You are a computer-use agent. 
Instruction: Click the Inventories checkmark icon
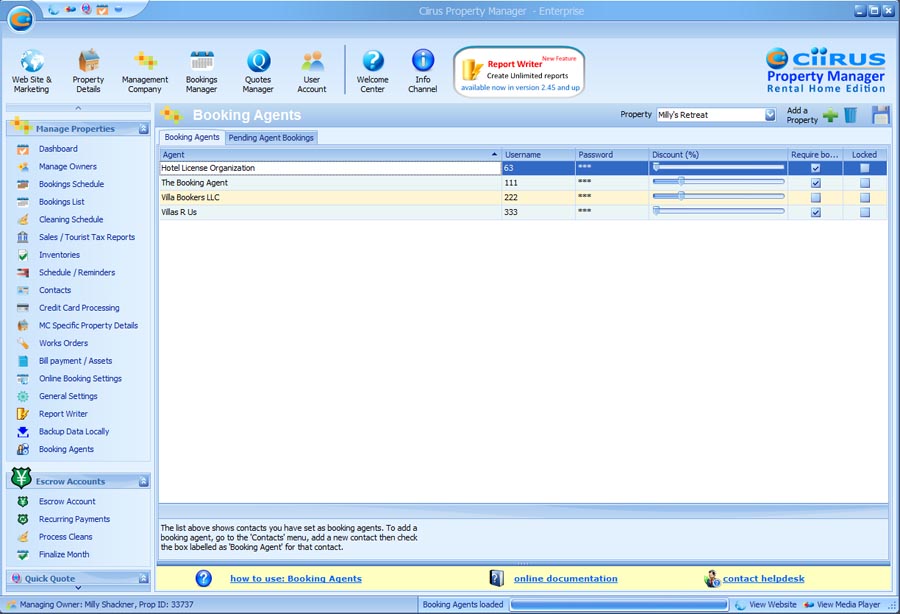[23, 255]
